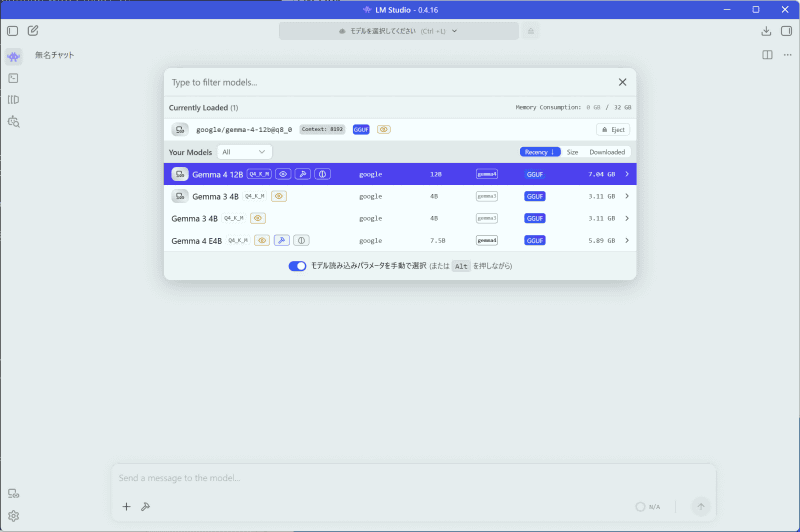
Task: Click google/gemma-4-12b@q8_0 loaded model name
Action: pos(244,130)
